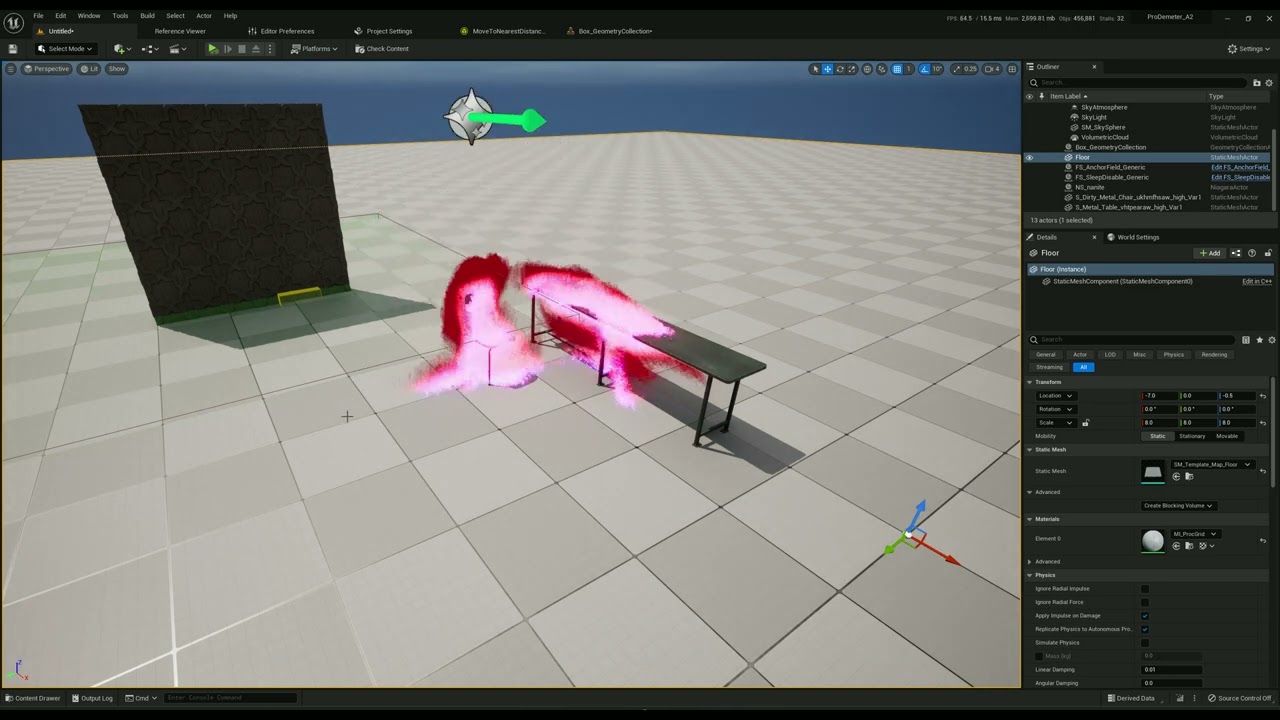This screenshot has height=720, width=1280.
Task: Open the Outliner settings gear
Action: (1270, 82)
